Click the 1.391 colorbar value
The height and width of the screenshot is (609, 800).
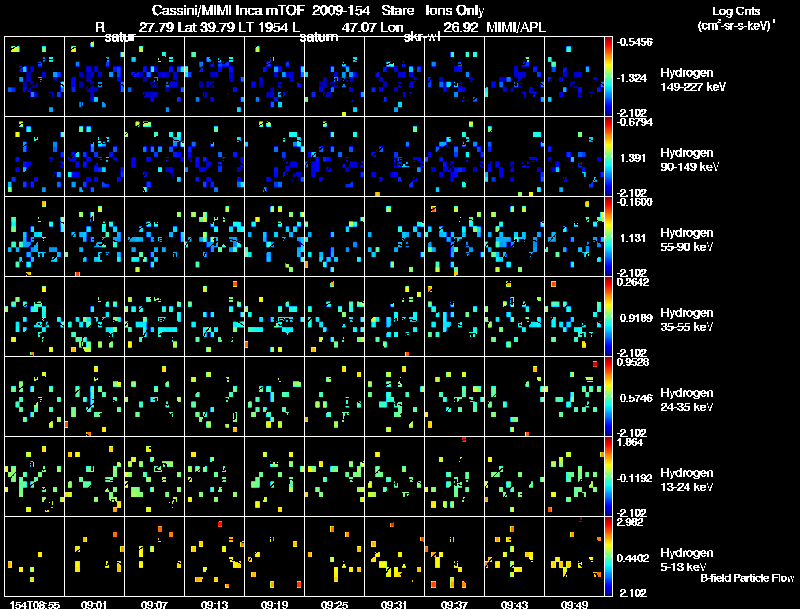point(633,158)
